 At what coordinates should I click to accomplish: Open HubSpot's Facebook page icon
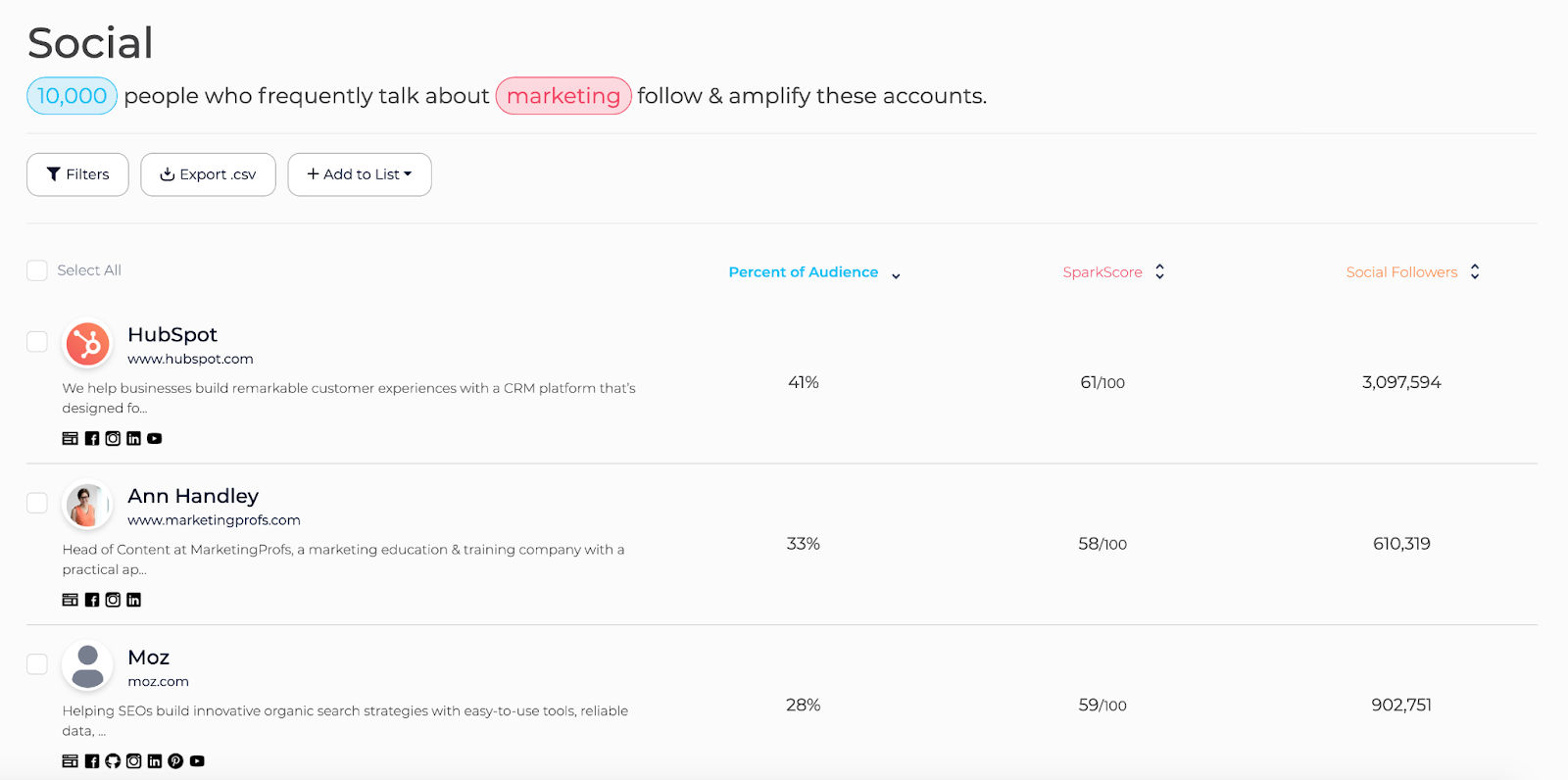pyautogui.click(x=92, y=439)
